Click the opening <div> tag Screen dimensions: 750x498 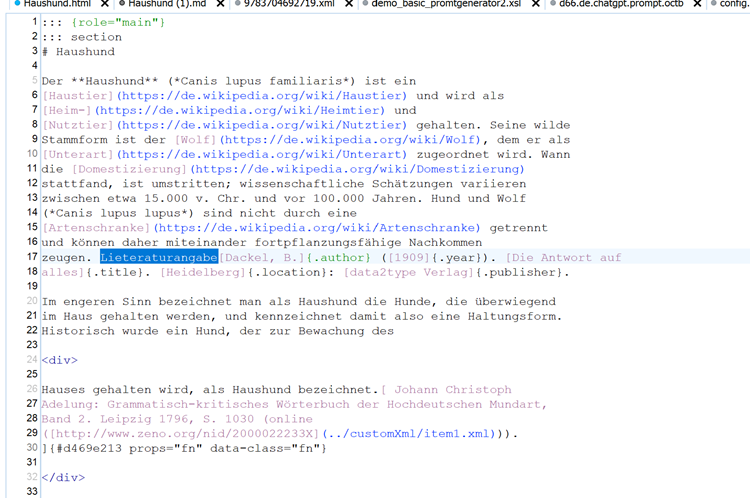60,360
